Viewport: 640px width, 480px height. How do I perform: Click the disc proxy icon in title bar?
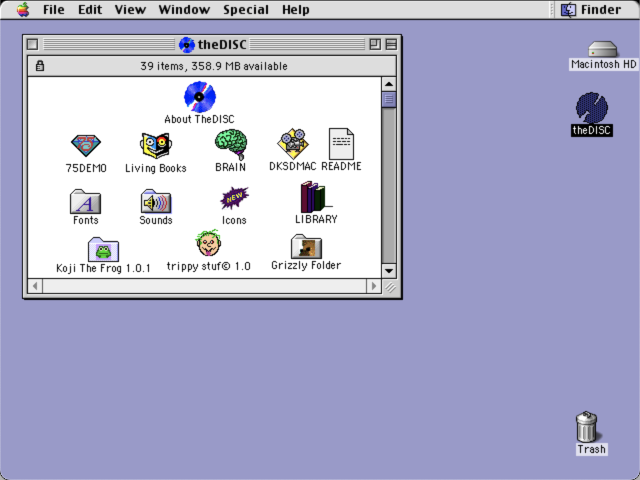(x=187, y=44)
